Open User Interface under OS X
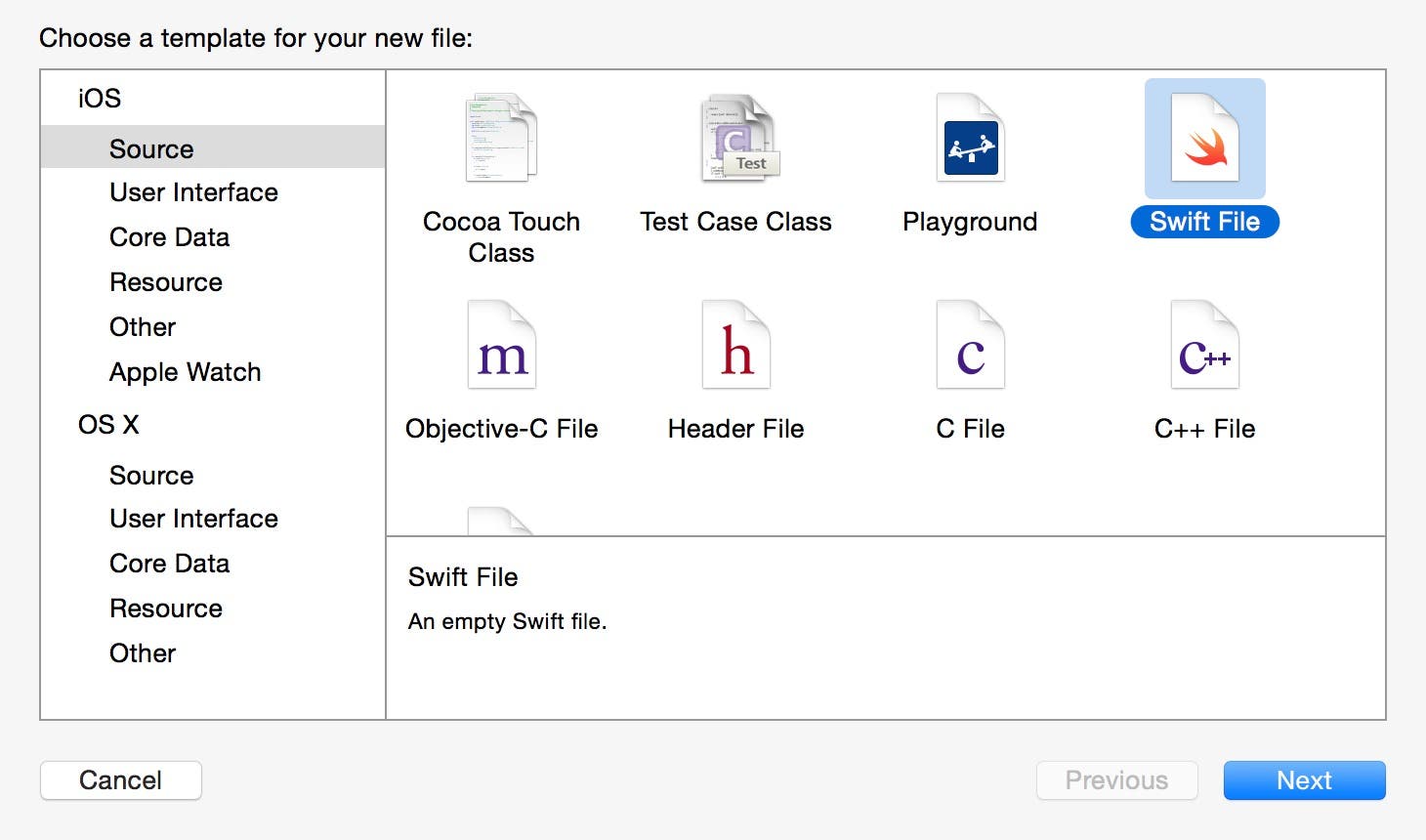This screenshot has height=840, width=1426. click(193, 519)
